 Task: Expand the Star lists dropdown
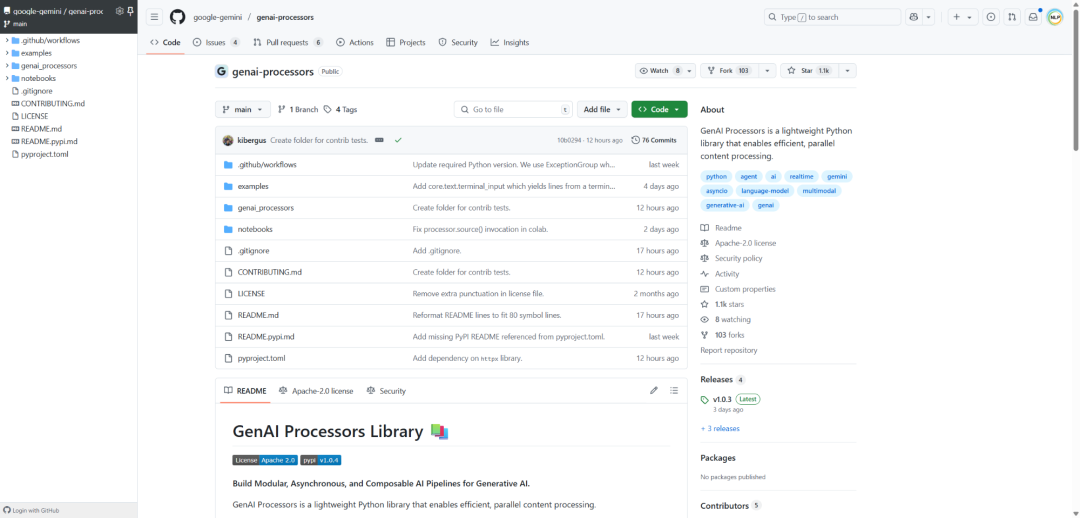[x=848, y=71]
